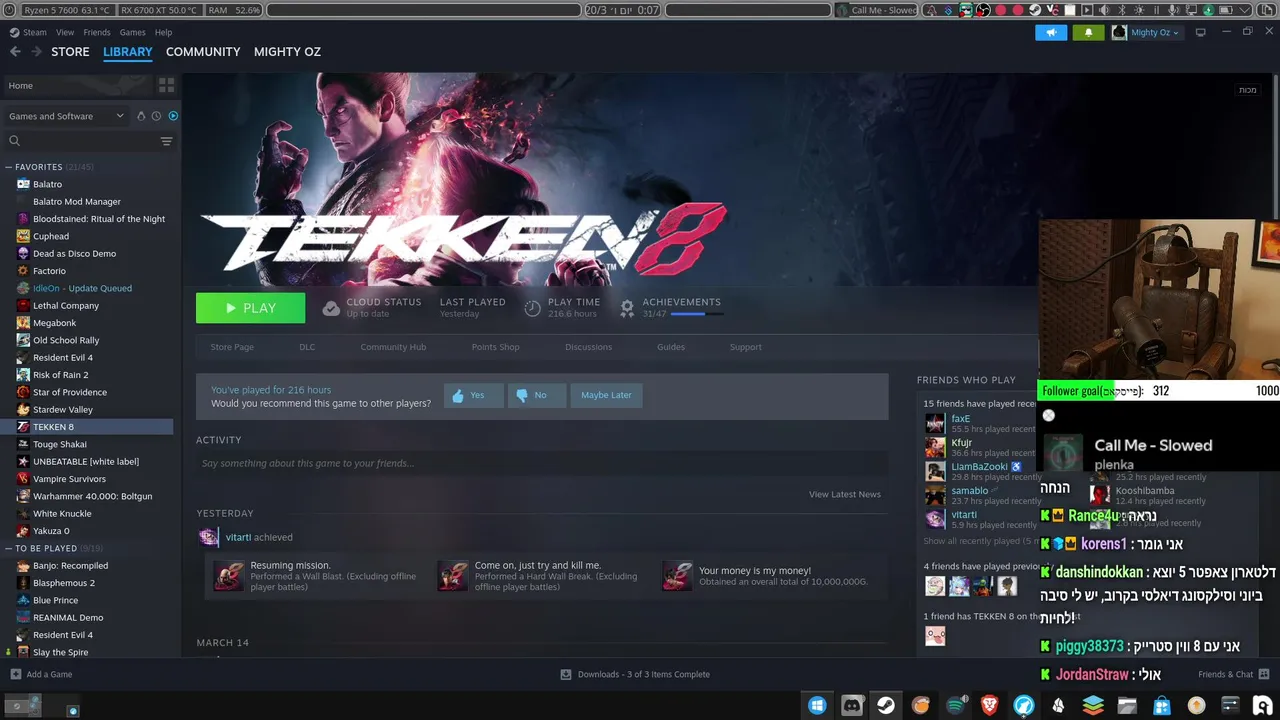
Task: Select Balatro in the library list
Action: pos(47,184)
